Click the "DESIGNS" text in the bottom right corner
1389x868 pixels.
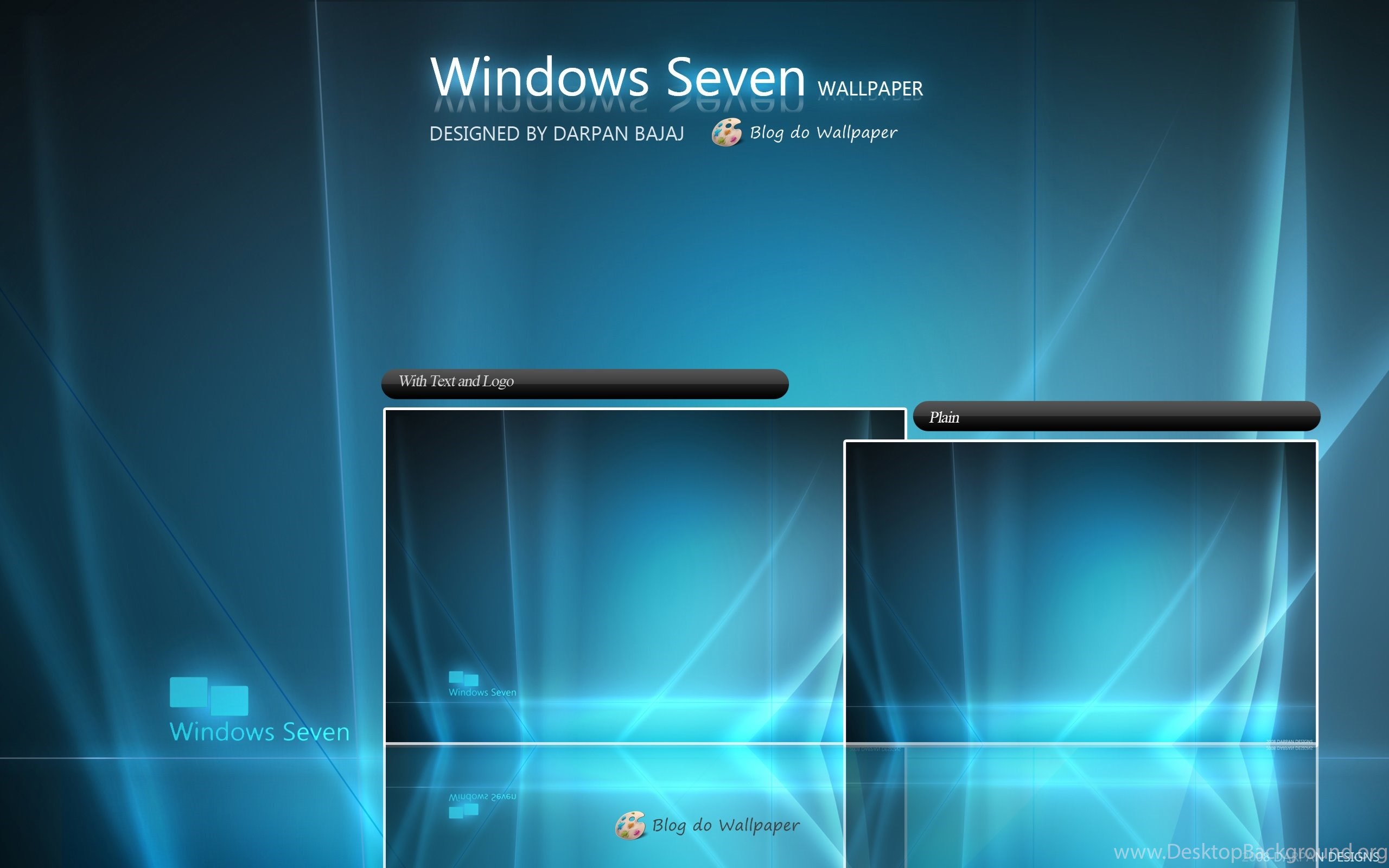[x=1353, y=857]
